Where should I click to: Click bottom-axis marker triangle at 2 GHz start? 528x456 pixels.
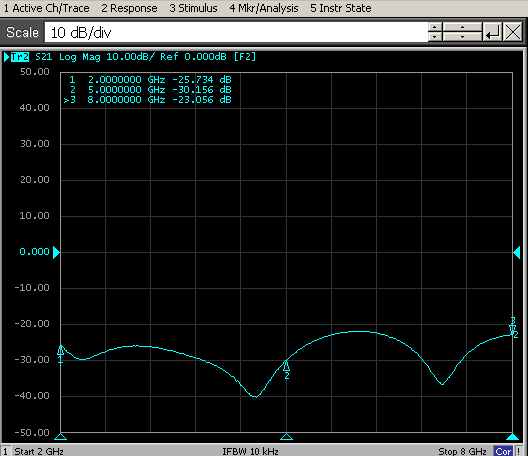point(61,437)
